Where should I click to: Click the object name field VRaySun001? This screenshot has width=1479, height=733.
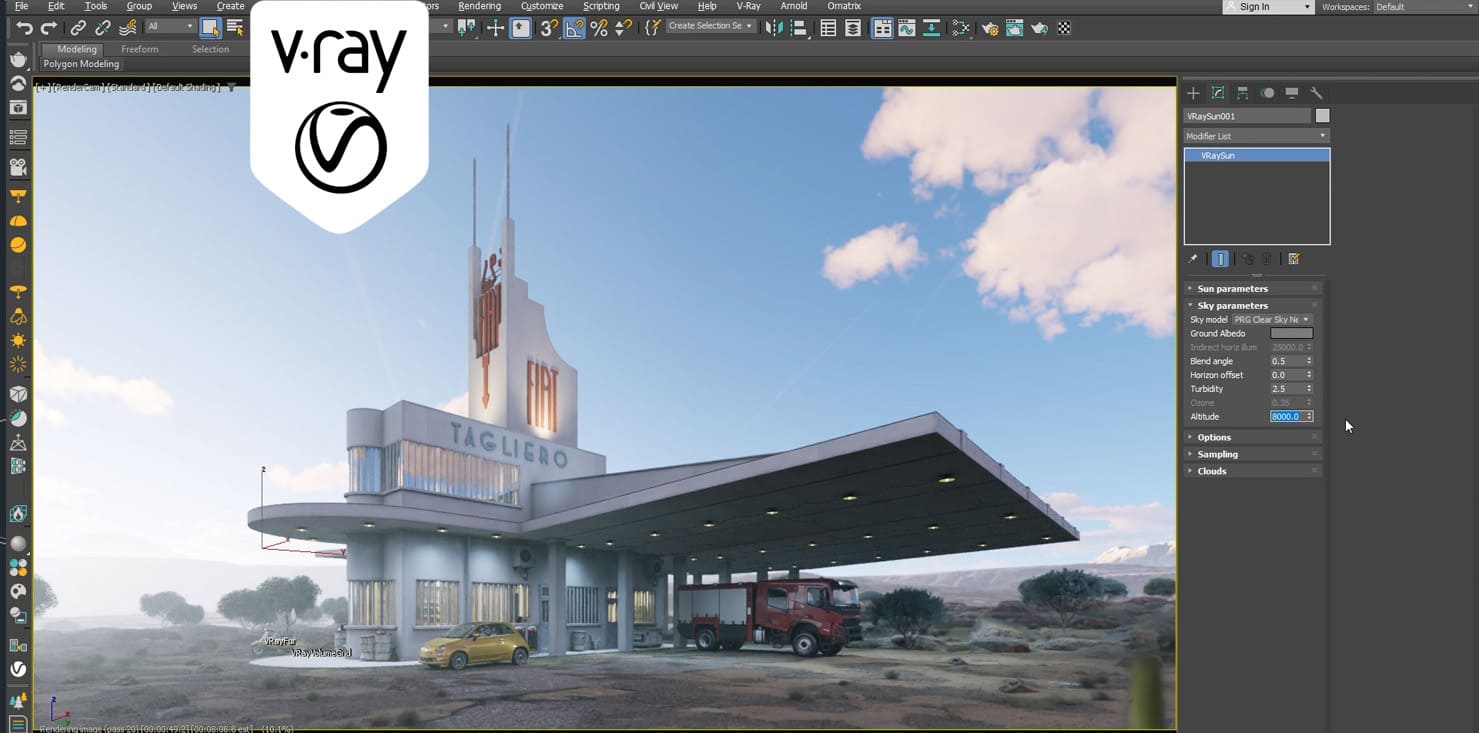coord(1247,116)
